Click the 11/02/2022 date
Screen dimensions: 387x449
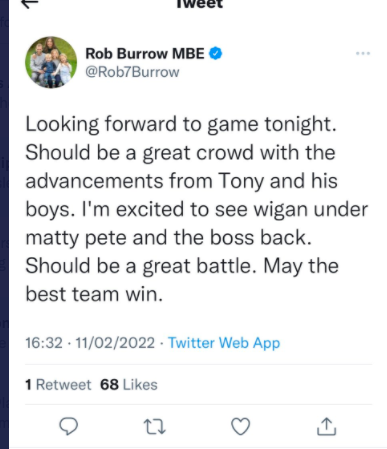point(115,343)
